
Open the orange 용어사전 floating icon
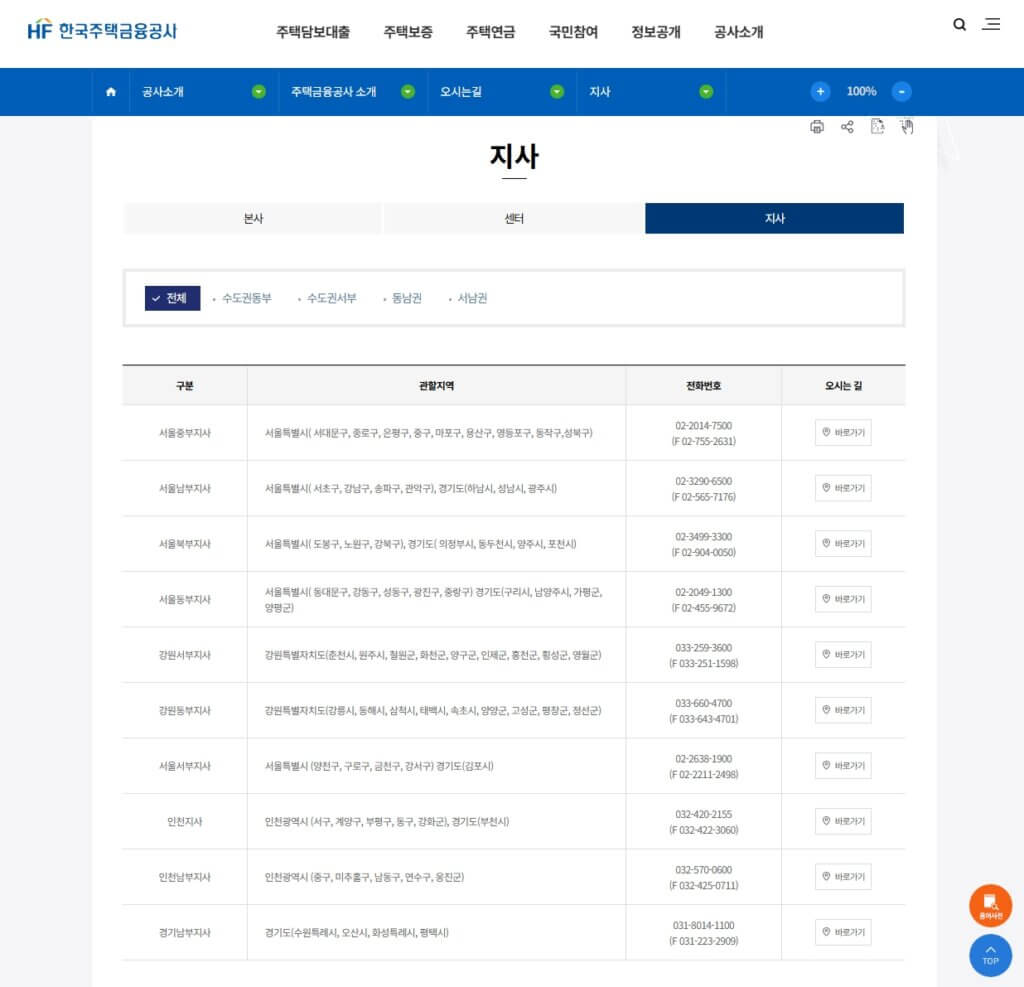click(x=990, y=905)
